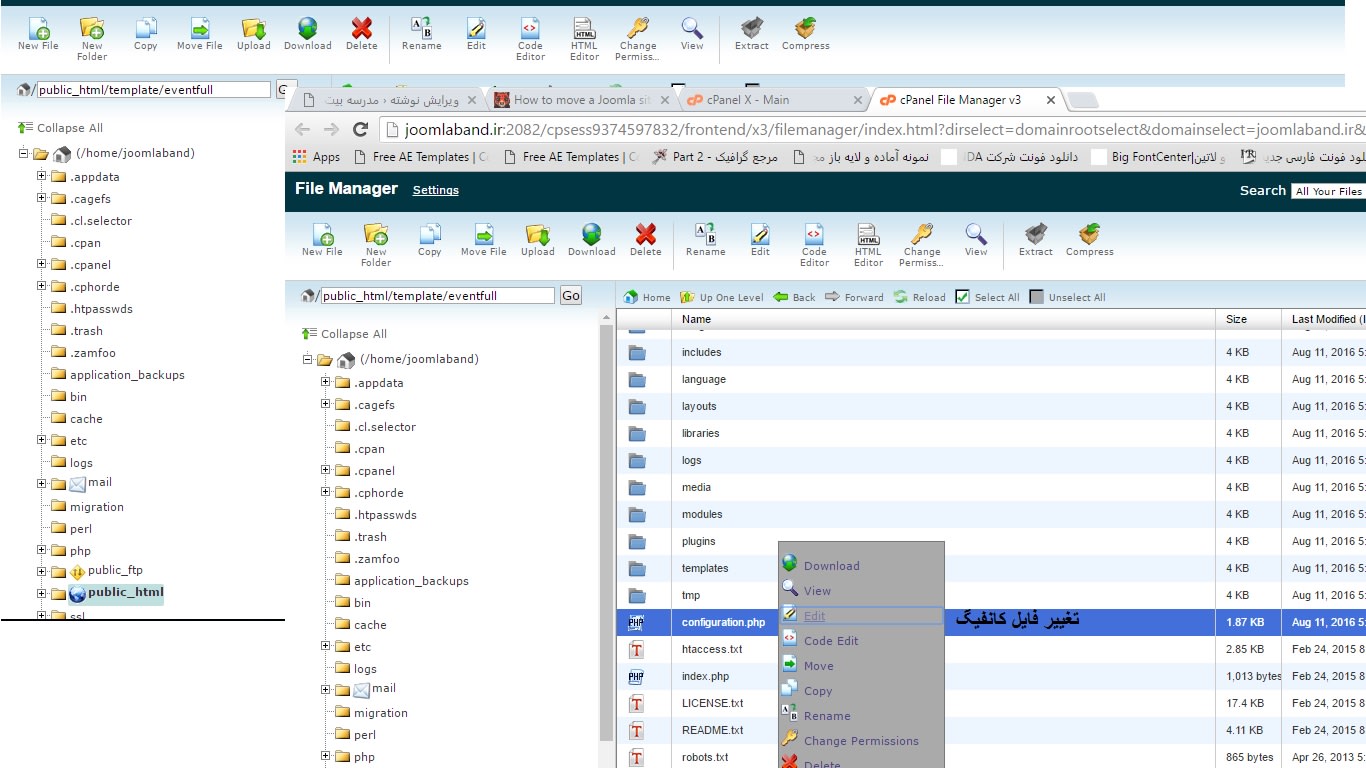Expand public_ftp folder in the background window tree

tap(42, 572)
